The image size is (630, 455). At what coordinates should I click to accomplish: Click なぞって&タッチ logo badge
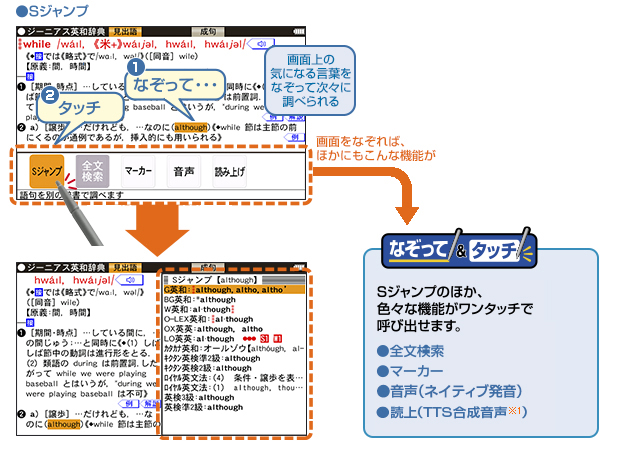458,250
